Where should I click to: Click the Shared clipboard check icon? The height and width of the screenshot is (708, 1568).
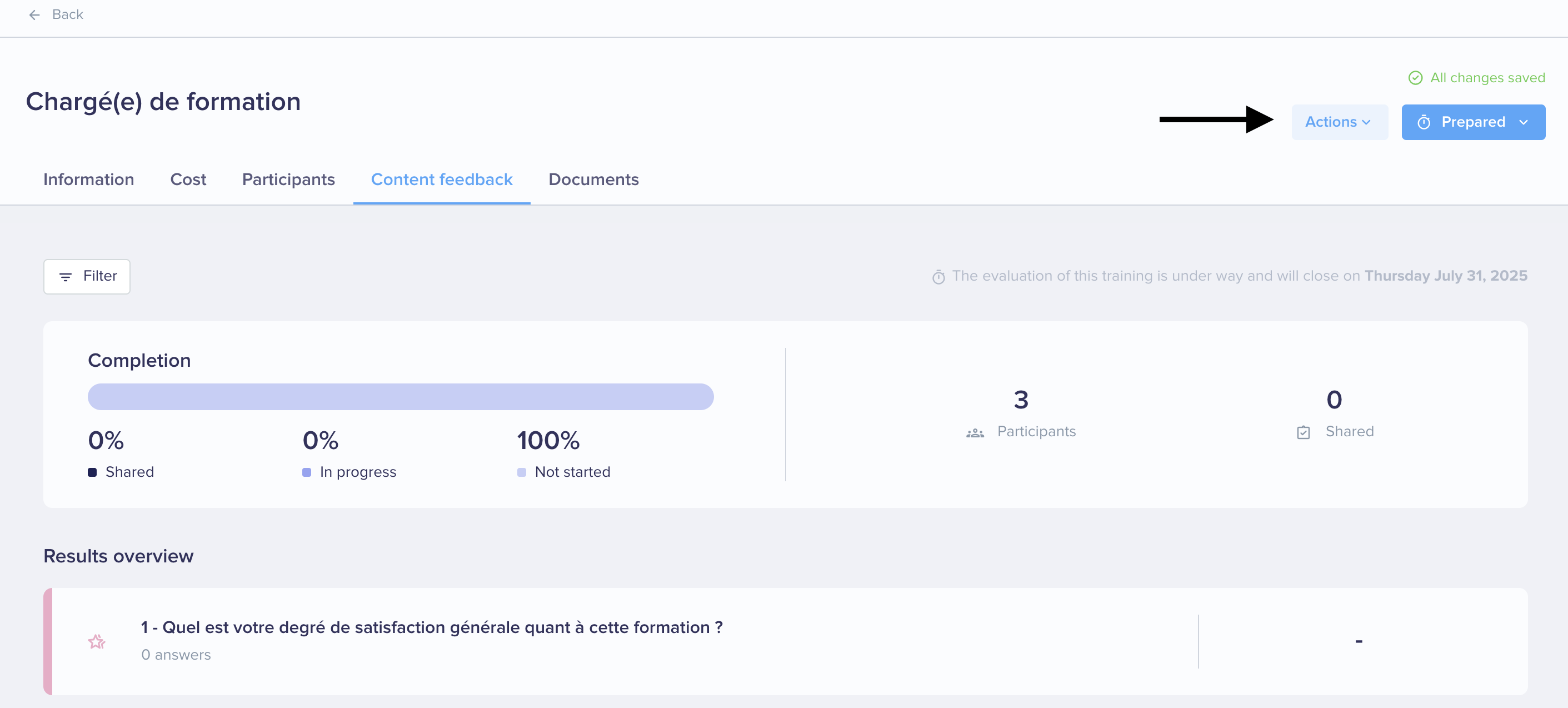pos(1303,432)
